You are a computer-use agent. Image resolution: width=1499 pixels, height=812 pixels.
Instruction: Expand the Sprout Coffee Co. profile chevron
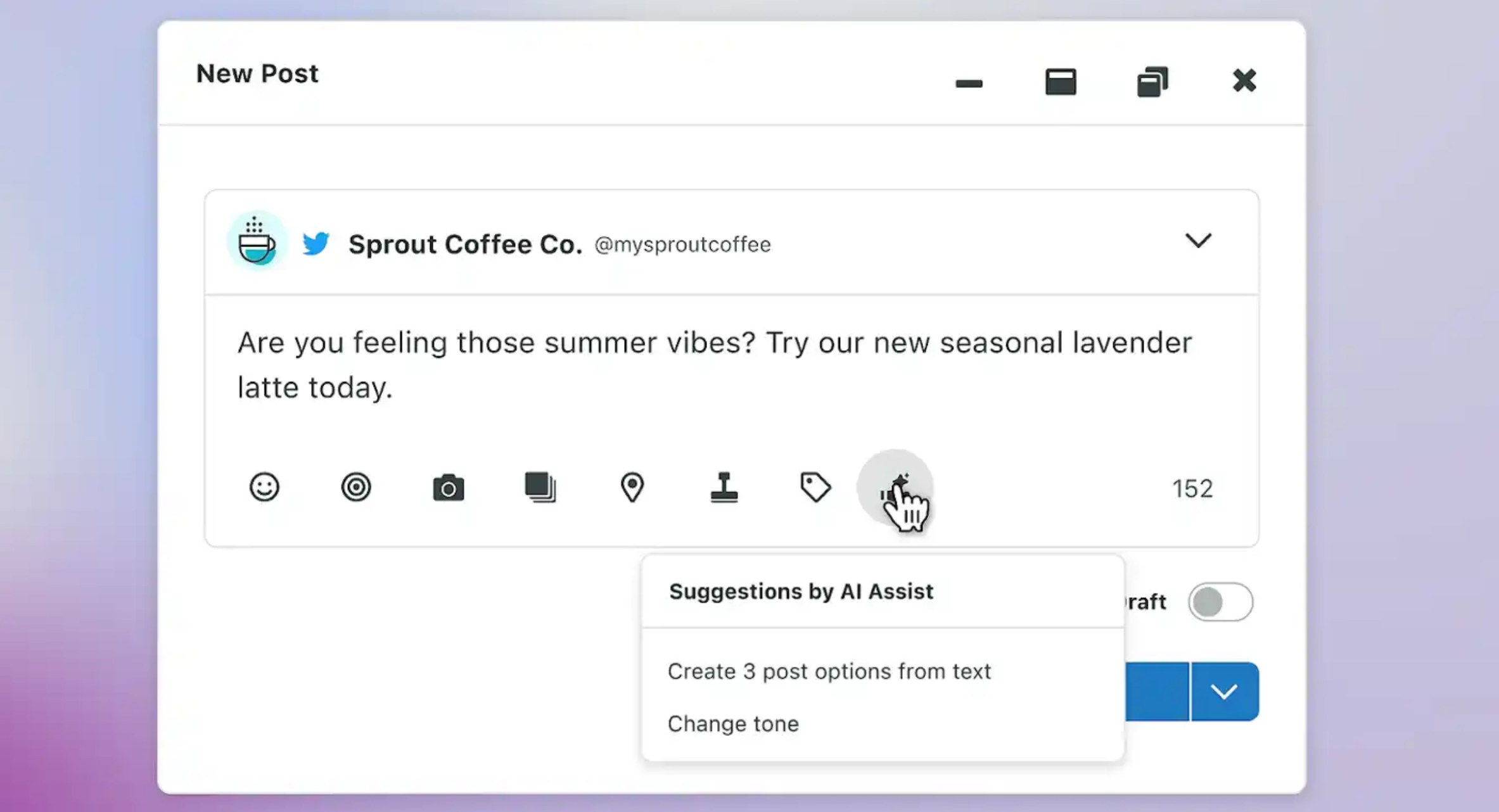tap(1198, 241)
